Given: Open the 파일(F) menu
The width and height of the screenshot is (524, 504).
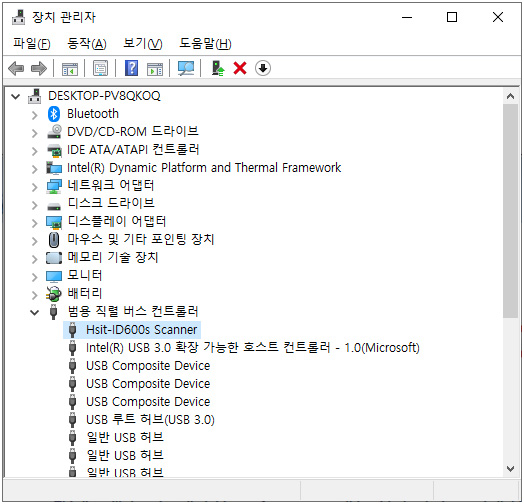Looking at the screenshot, I should (32, 43).
